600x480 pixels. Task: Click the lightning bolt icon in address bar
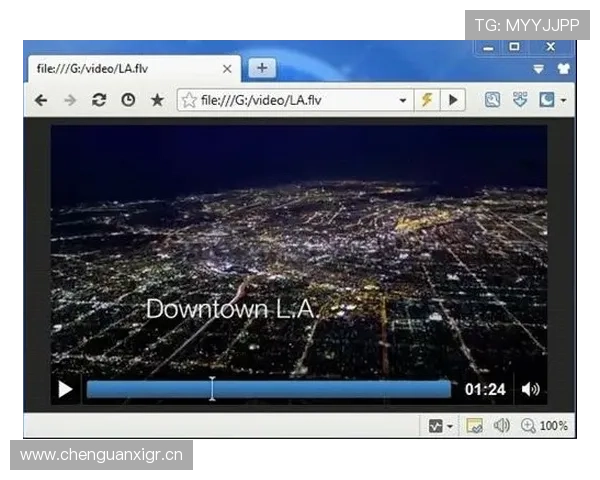427,100
